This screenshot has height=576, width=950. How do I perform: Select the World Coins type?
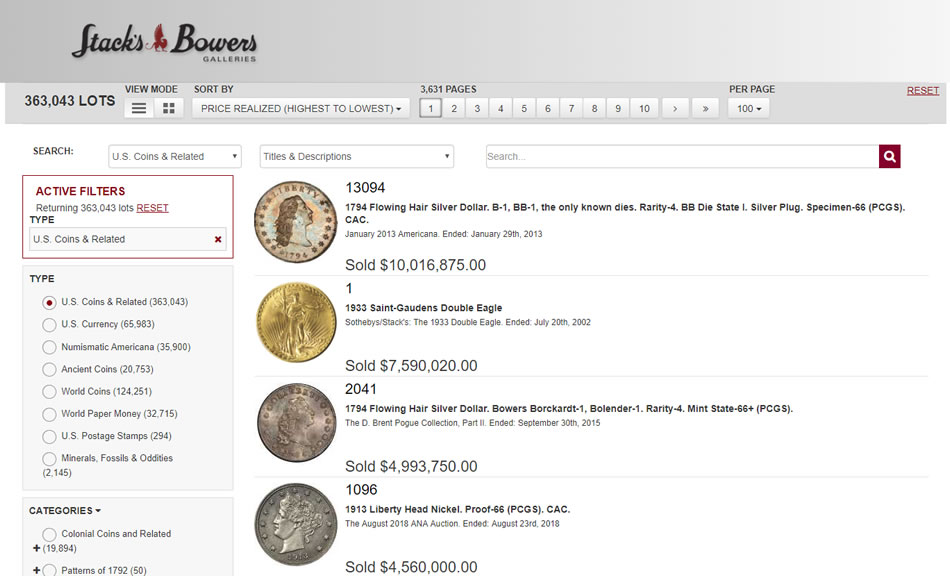coord(49,391)
